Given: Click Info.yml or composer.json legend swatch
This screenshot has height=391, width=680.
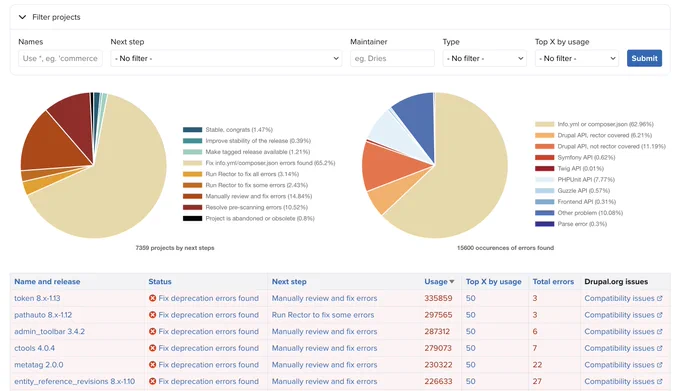Looking at the screenshot, I should click(545, 124).
